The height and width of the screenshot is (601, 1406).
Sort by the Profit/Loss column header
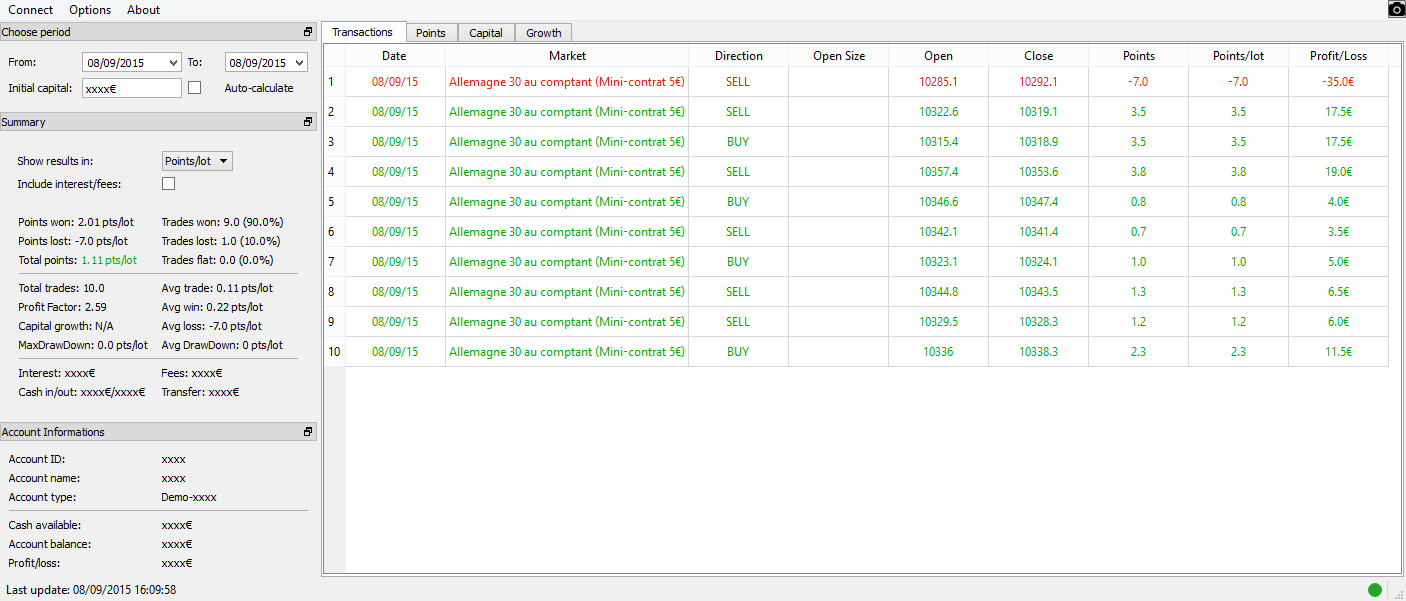(x=1338, y=56)
